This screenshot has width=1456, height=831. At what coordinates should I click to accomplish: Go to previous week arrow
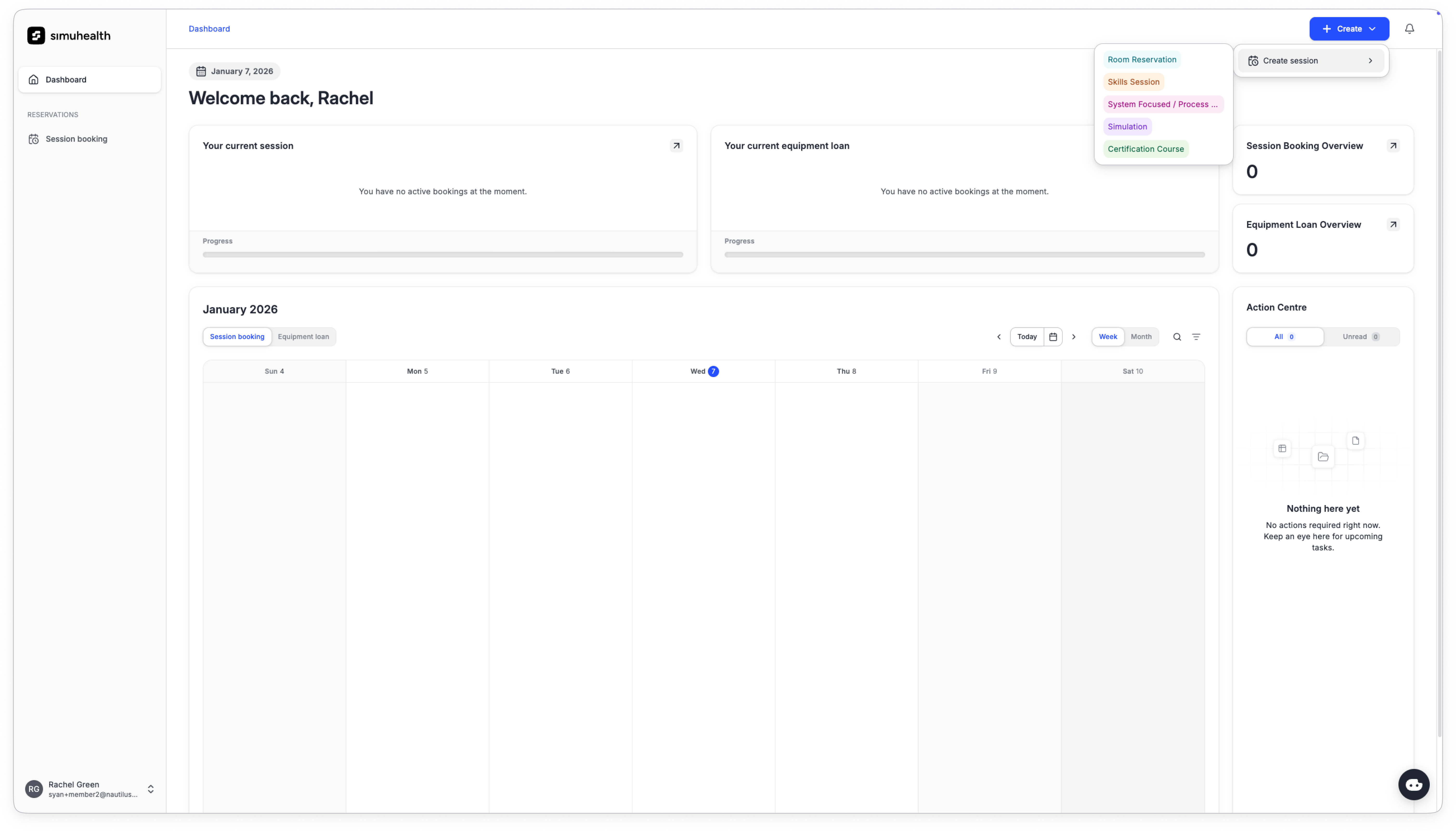coord(999,337)
